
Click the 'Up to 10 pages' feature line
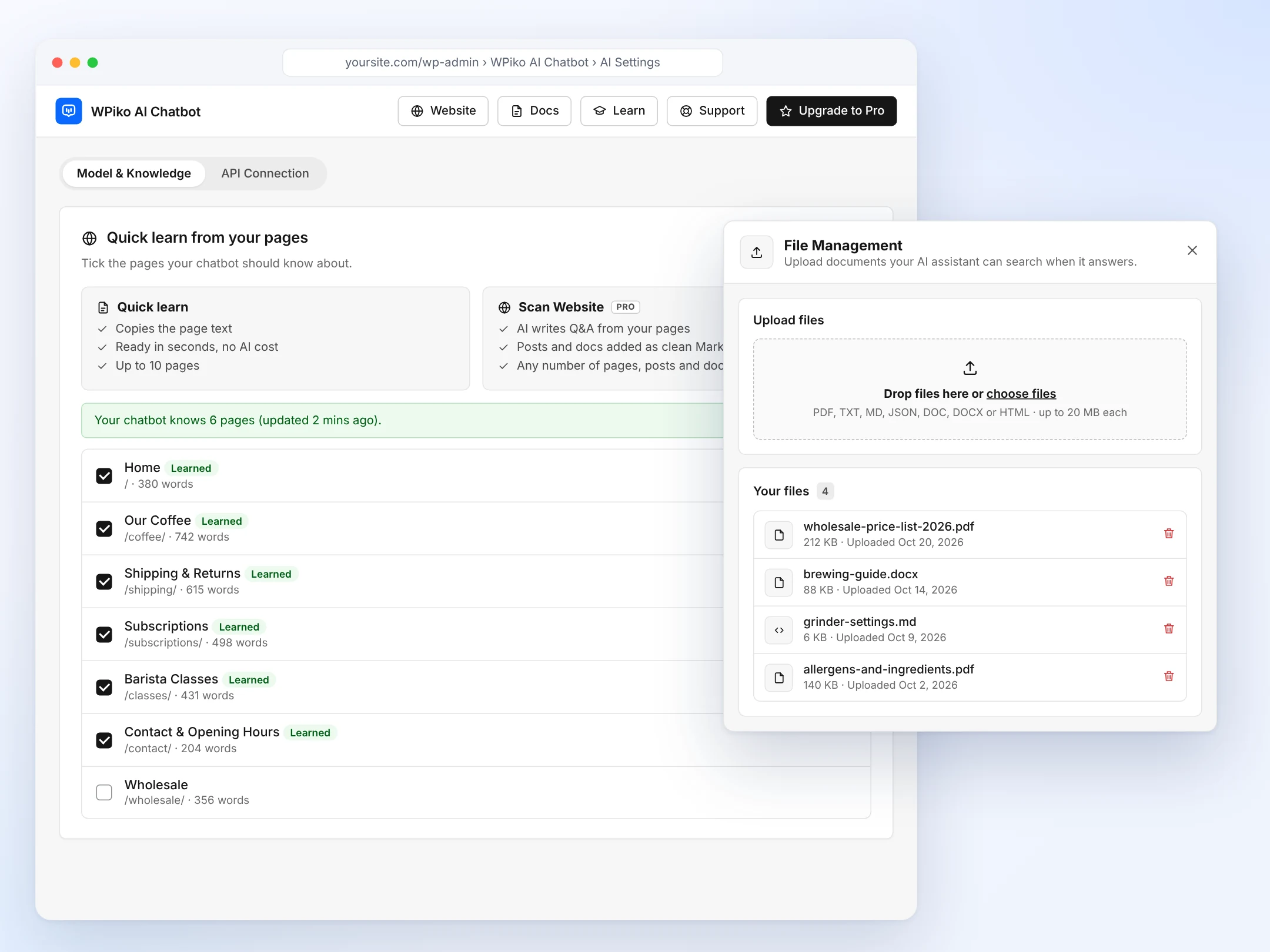[158, 366]
